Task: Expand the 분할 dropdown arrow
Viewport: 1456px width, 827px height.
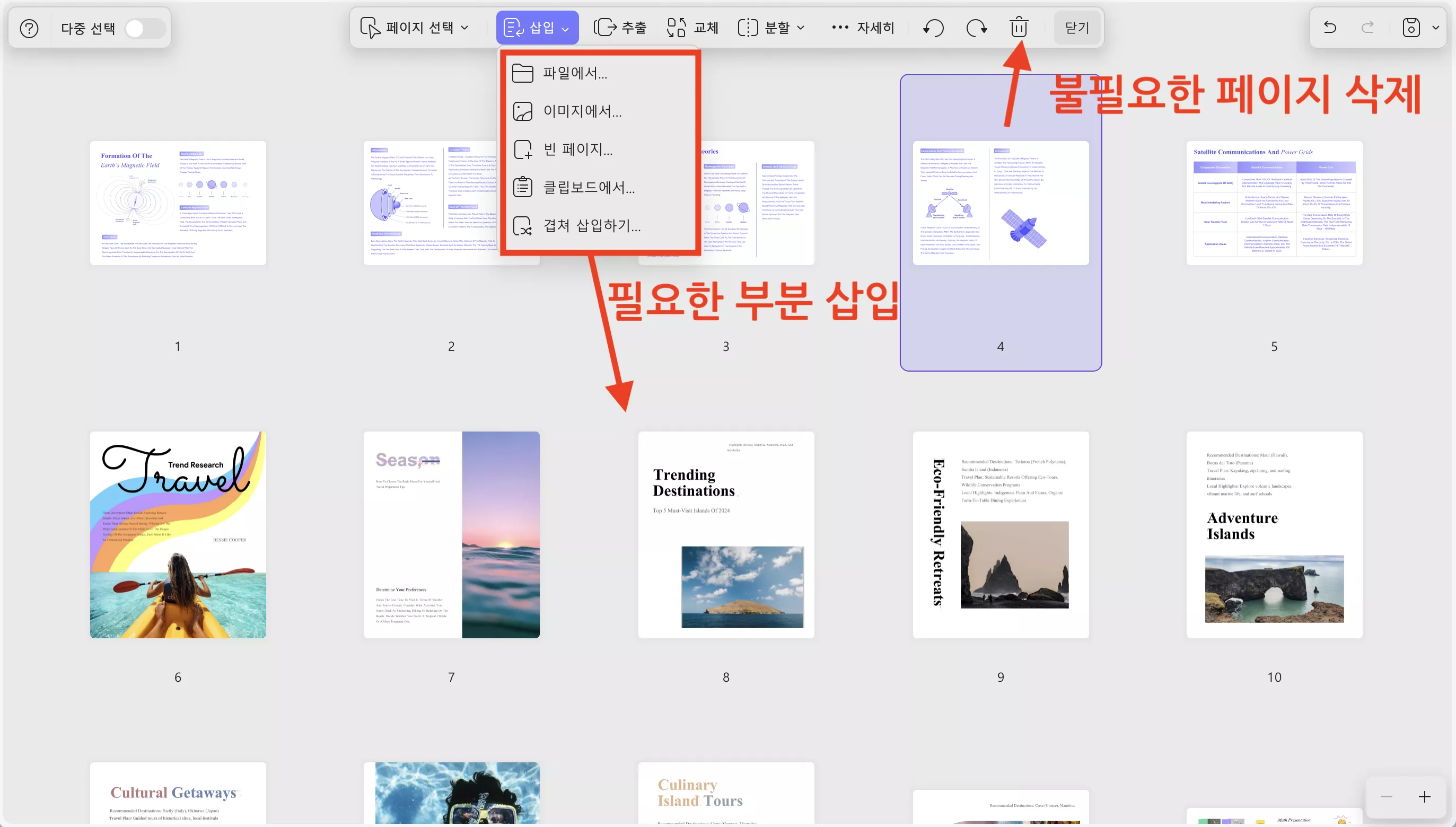Action: (801, 27)
